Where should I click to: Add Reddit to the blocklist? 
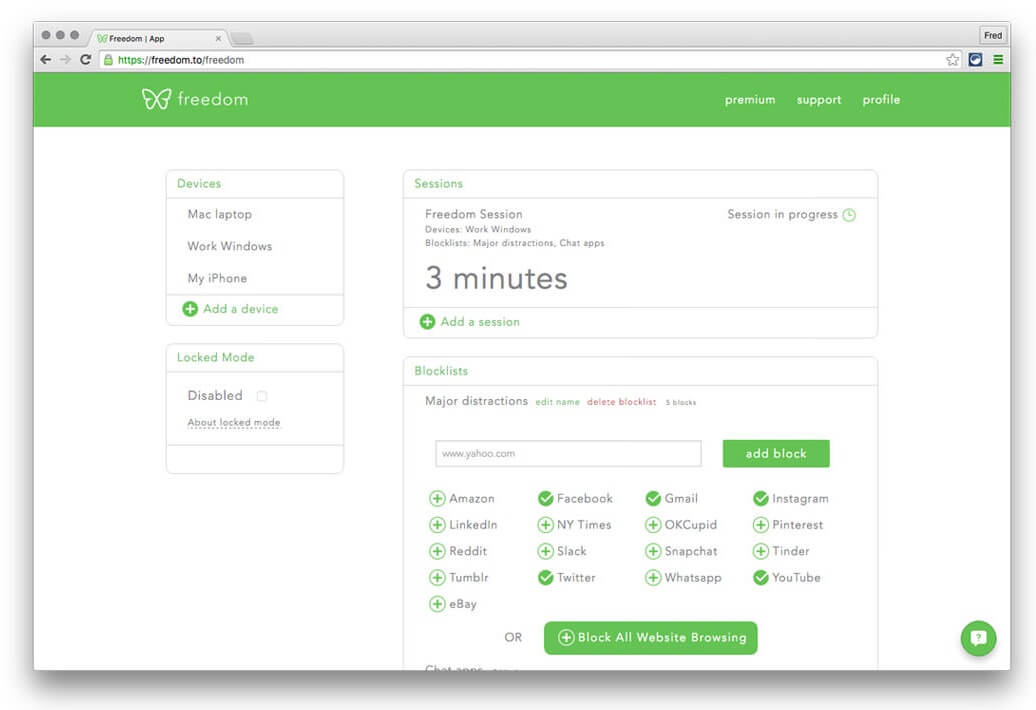click(437, 551)
